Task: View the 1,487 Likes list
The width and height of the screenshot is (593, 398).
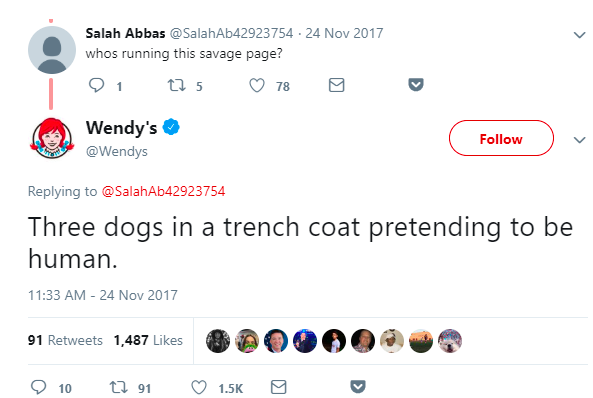Action: click(x=148, y=340)
